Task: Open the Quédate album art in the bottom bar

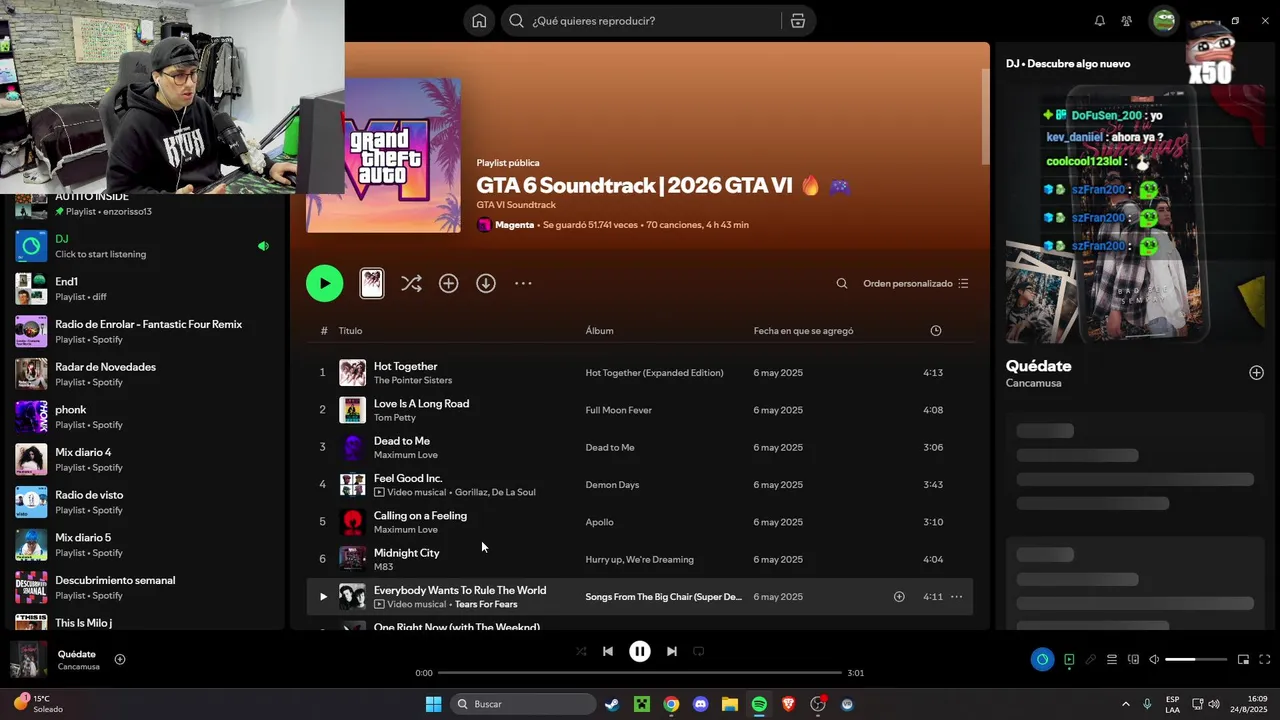Action: (29, 660)
